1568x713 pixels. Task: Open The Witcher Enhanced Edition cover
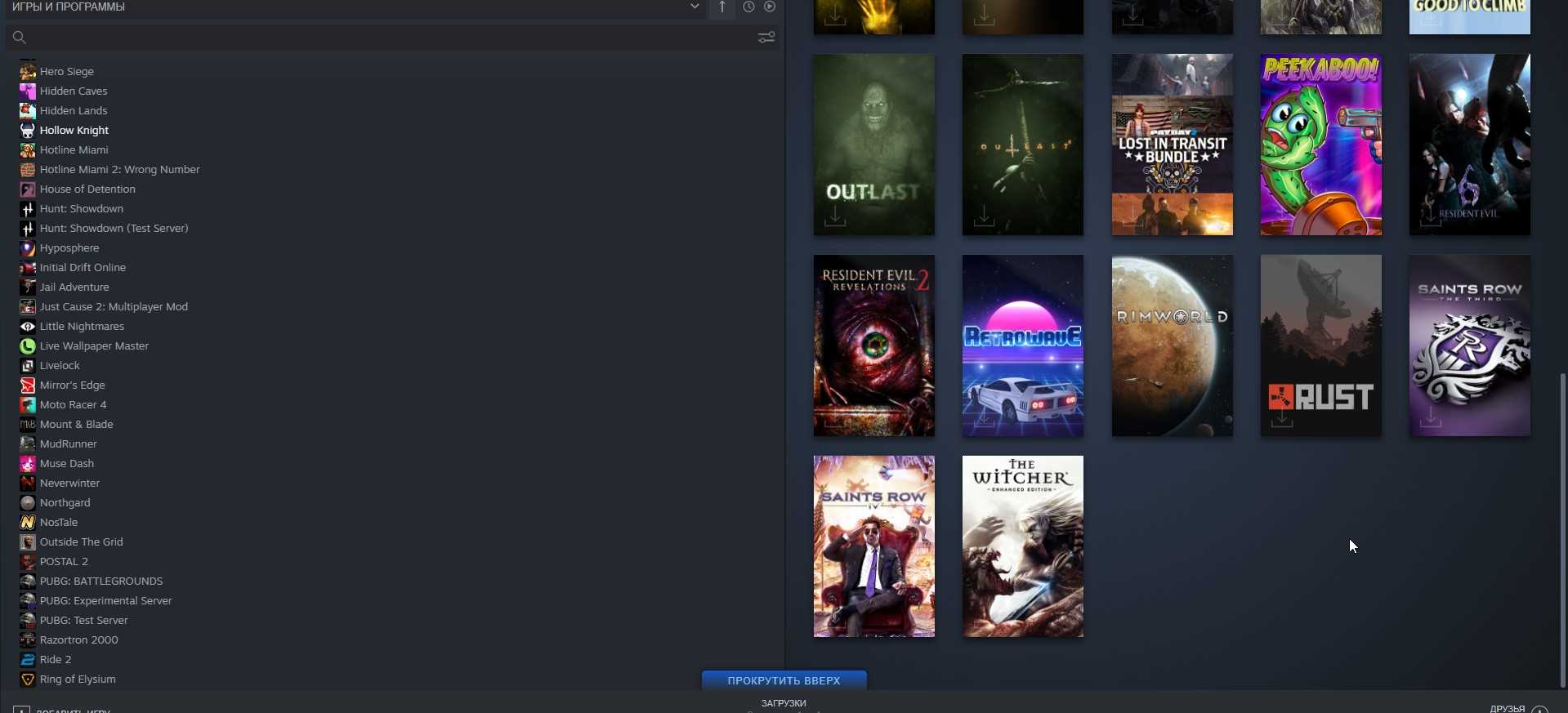(1023, 546)
